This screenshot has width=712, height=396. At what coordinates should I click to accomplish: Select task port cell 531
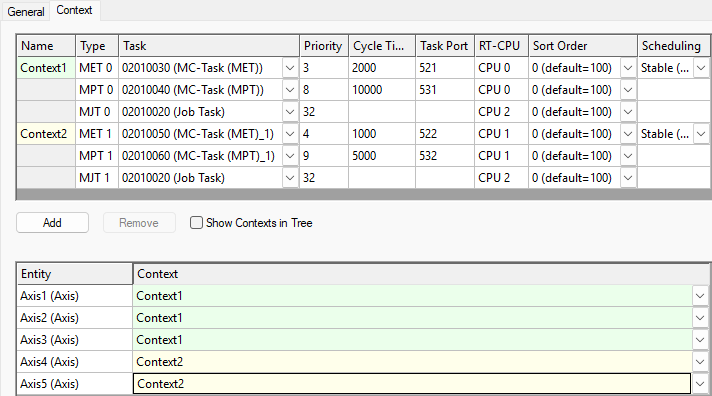445,90
